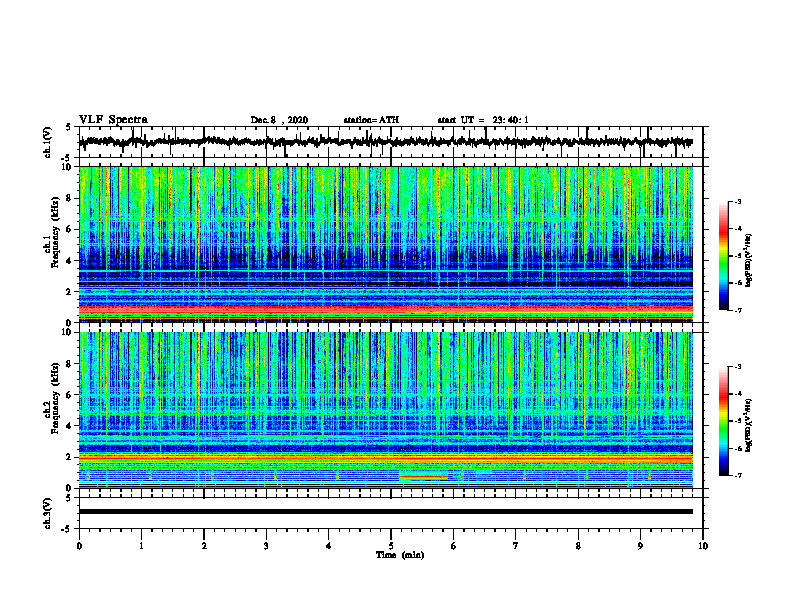Screen dimensions: 792x612
Task: Click the "Time (min)" x-axis label
Action: pyautogui.click(x=400, y=555)
